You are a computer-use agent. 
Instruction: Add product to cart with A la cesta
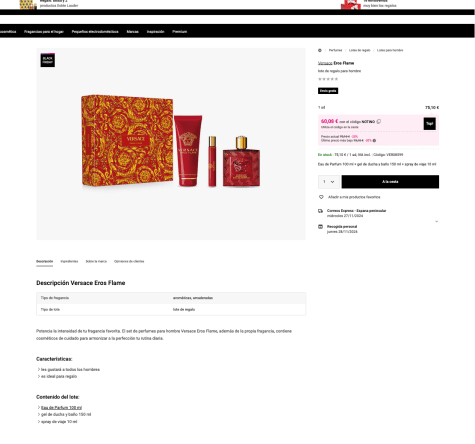coord(390,182)
